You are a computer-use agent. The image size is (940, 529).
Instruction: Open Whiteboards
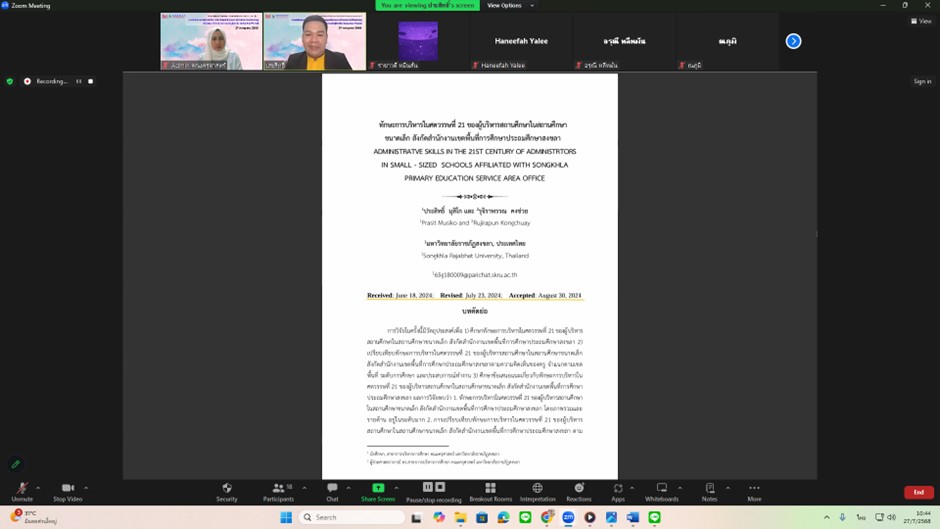(661, 492)
